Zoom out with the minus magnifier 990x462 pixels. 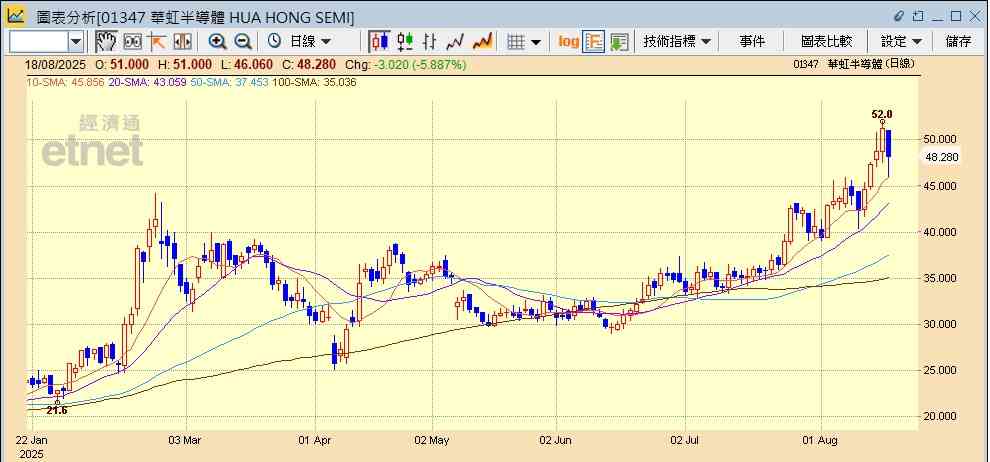coord(243,42)
